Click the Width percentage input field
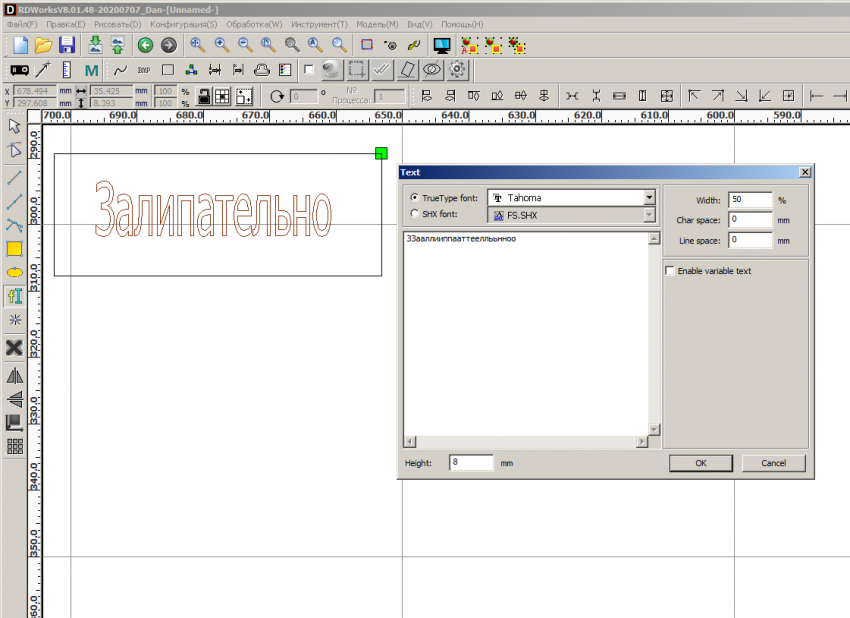The image size is (850, 618). click(749, 200)
